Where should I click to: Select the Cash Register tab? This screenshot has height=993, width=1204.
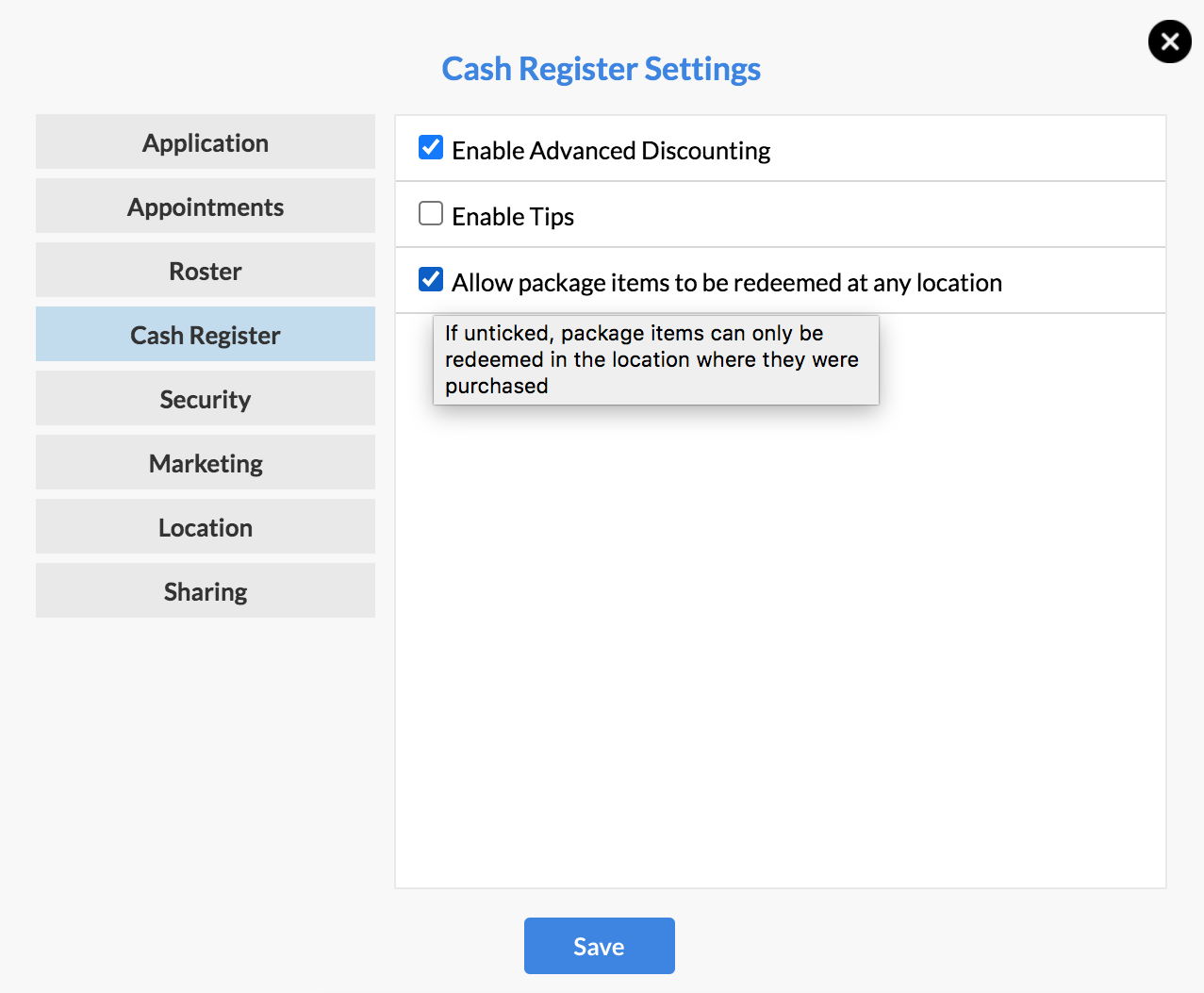(x=206, y=335)
